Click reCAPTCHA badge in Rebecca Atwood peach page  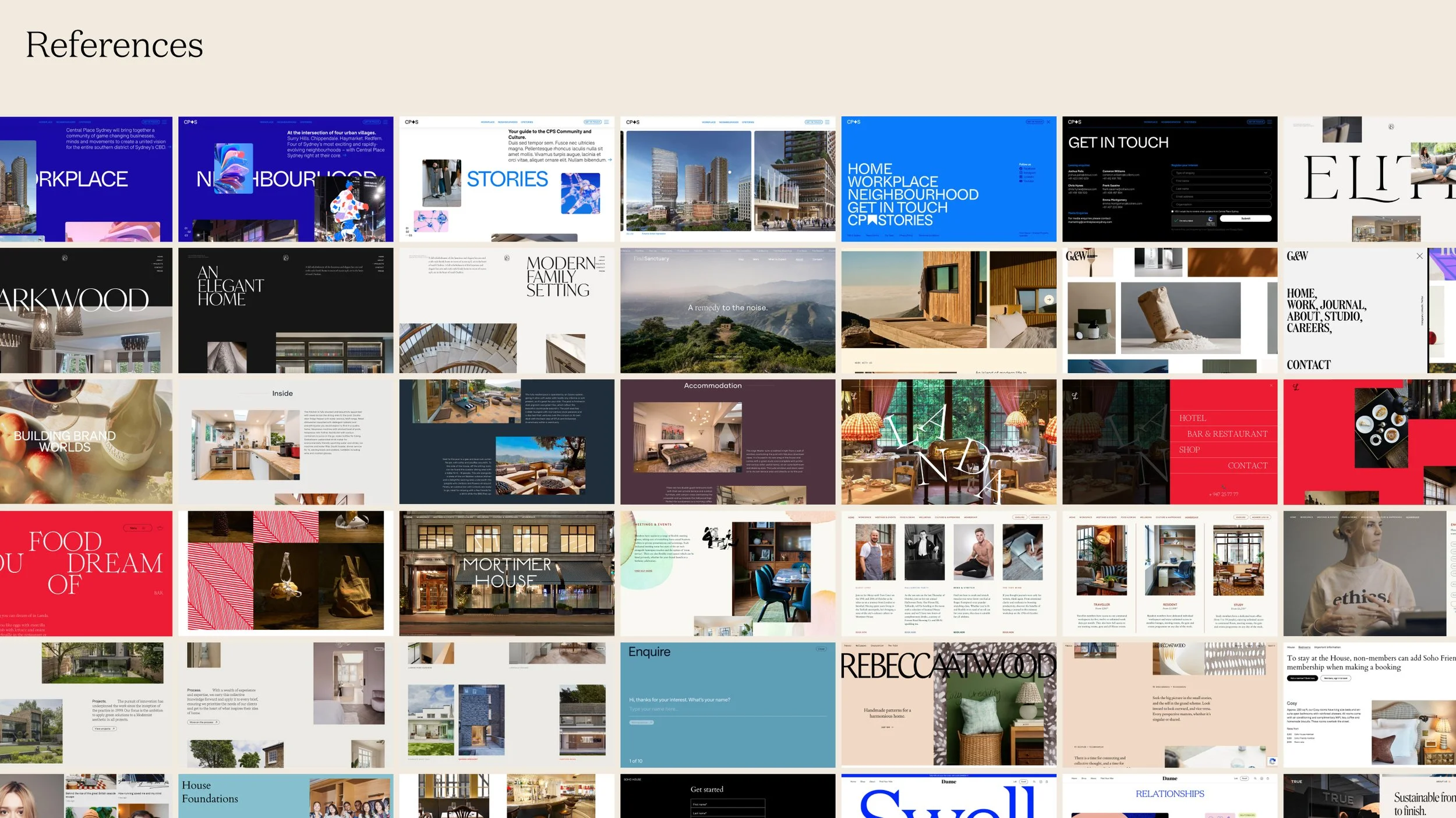point(1272,762)
